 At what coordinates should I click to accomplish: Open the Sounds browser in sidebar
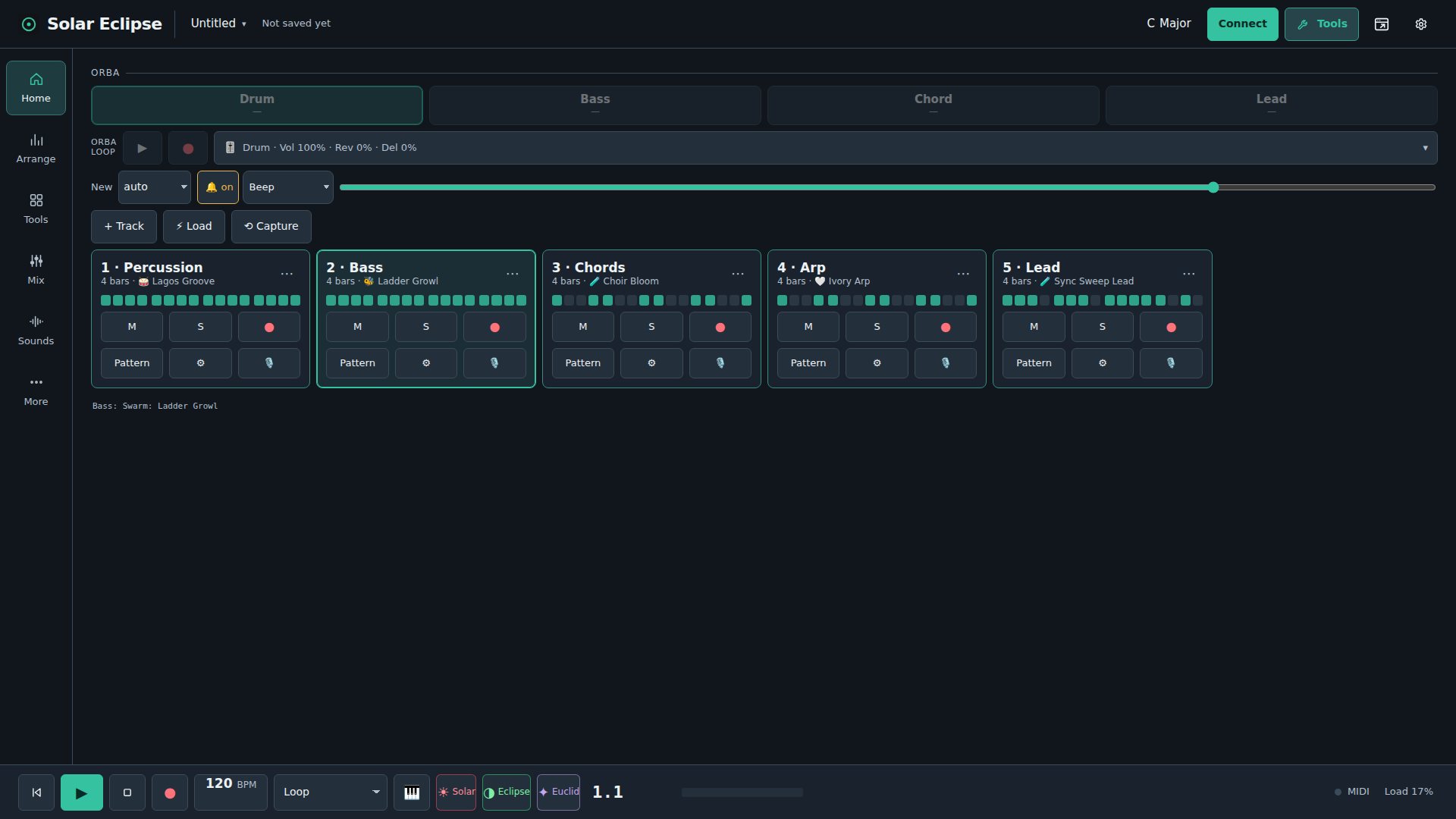point(36,331)
